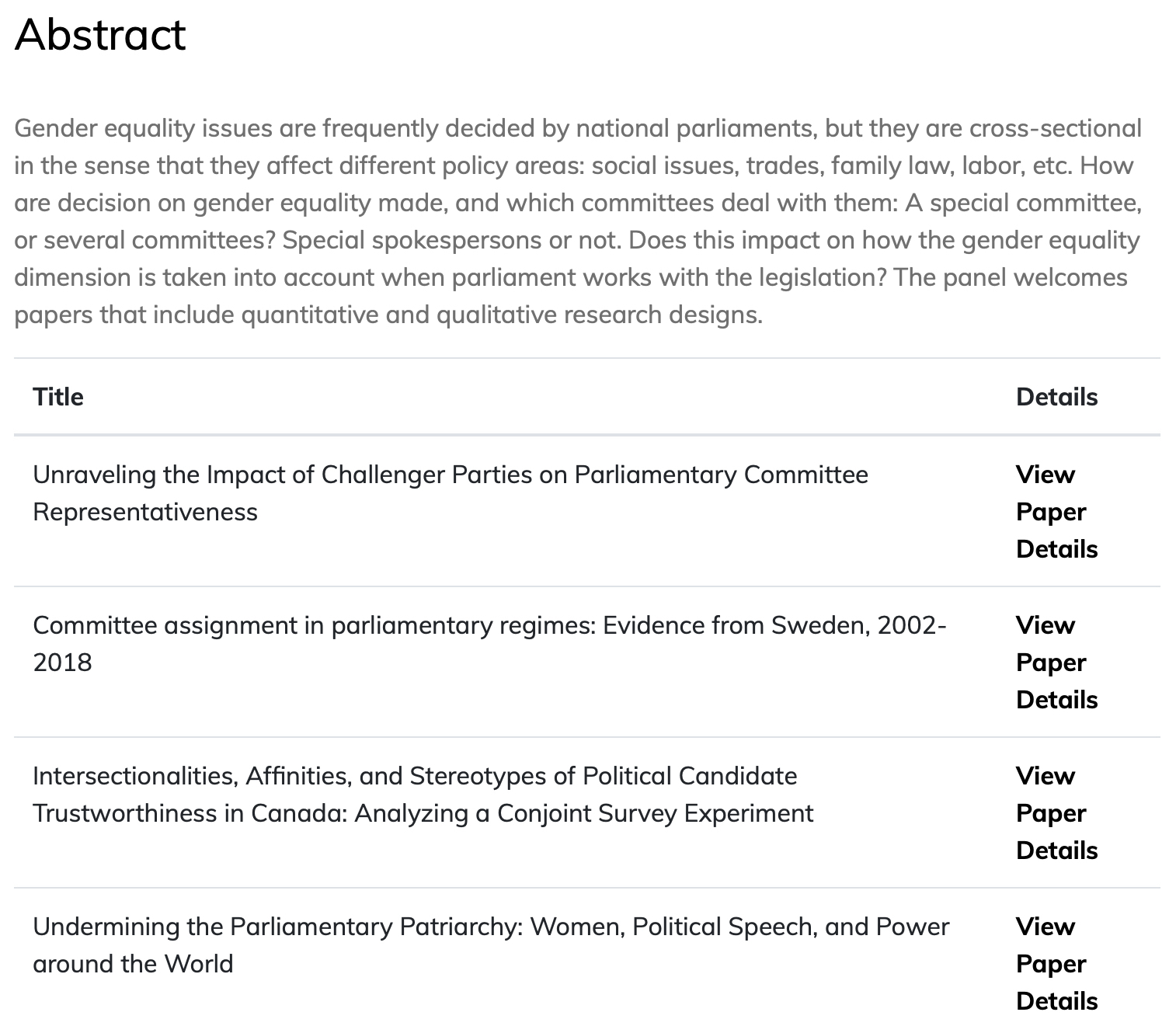Click the '2018' text in Sweden paper title
Viewport: 1176px width, 1033px height.
[62, 663]
